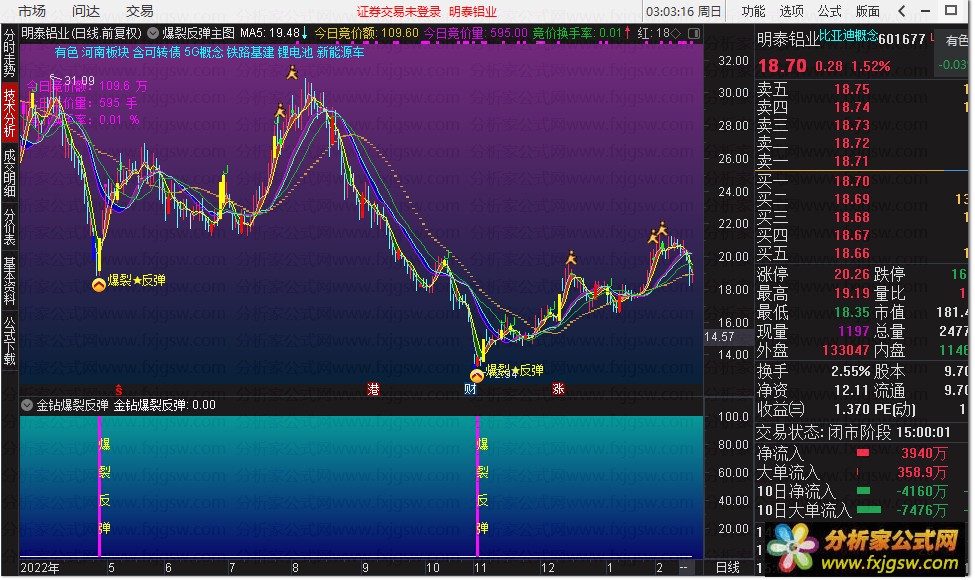Click 换手 value 2.55%

pos(851,372)
